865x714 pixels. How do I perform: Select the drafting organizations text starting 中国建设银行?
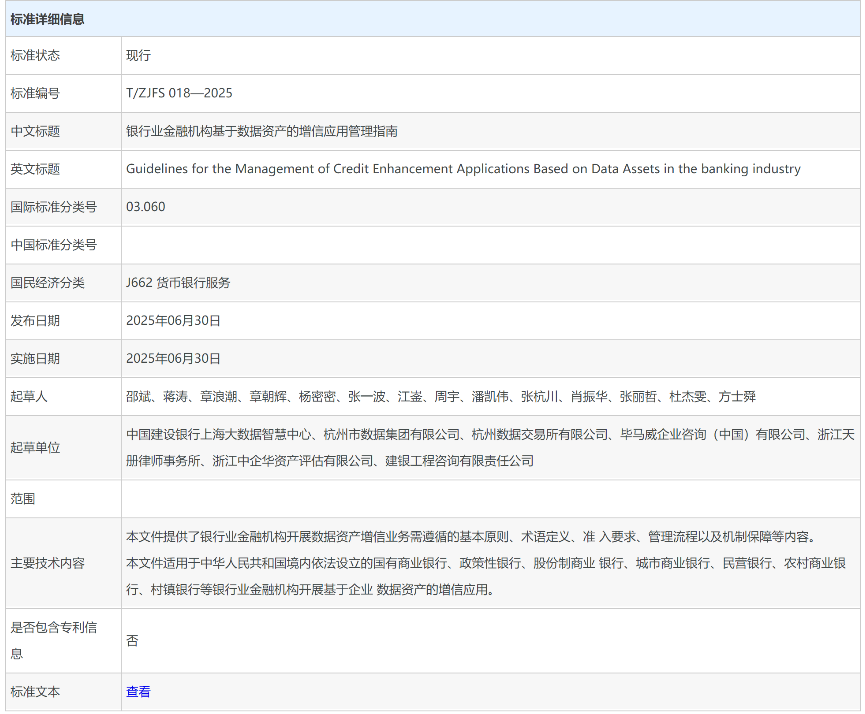coord(490,447)
